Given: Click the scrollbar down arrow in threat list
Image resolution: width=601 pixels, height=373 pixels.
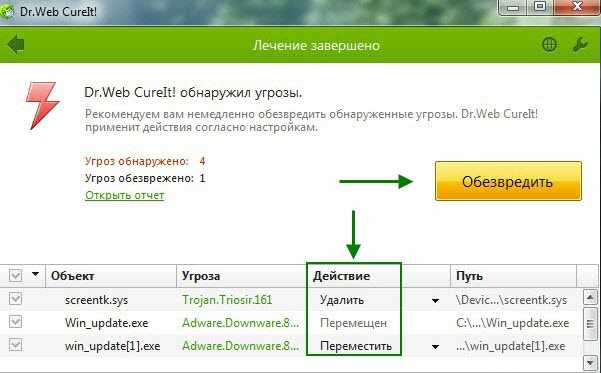Looking at the screenshot, I should pos(590,362).
